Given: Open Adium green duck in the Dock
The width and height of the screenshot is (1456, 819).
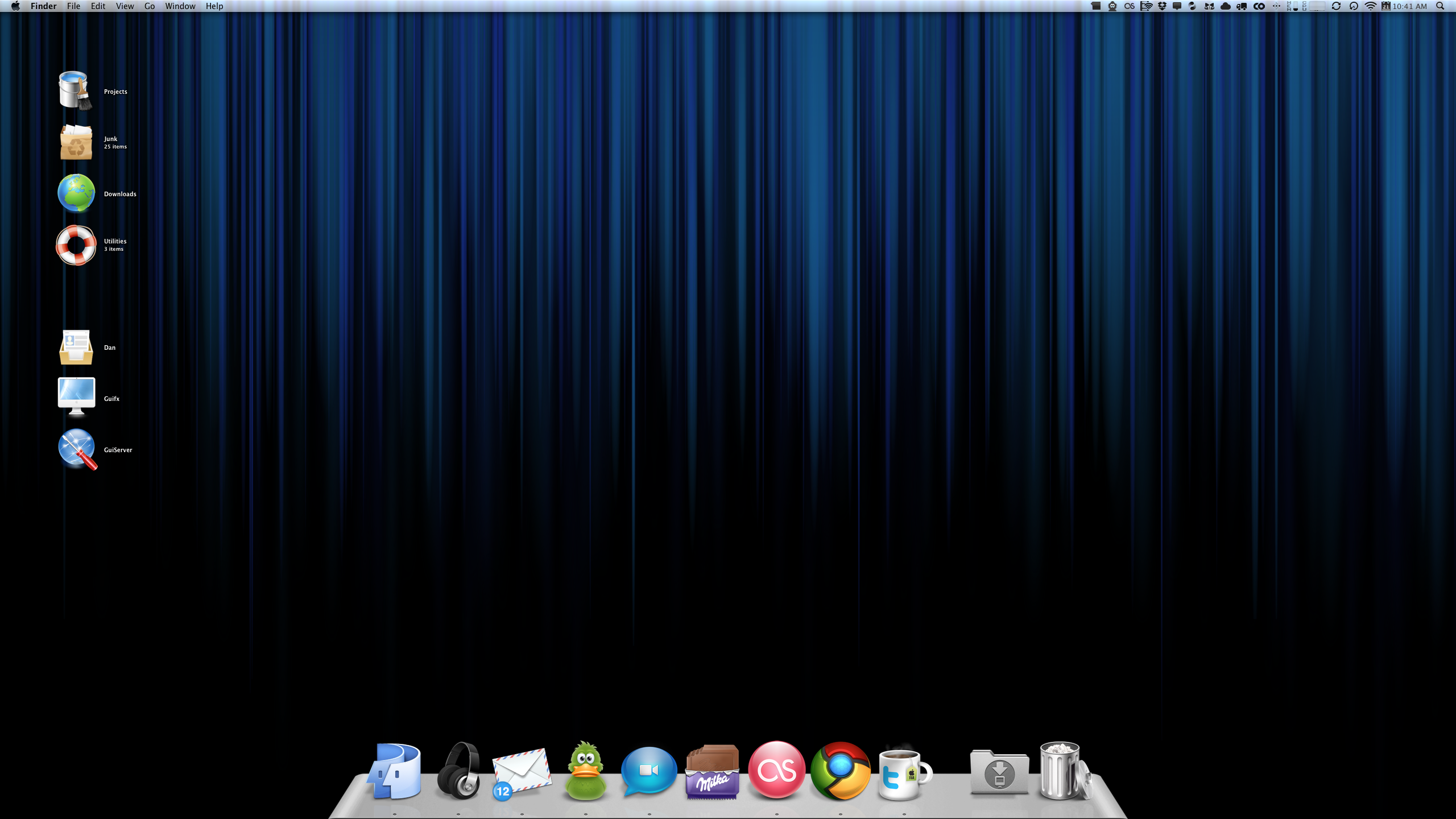Looking at the screenshot, I should (585, 771).
